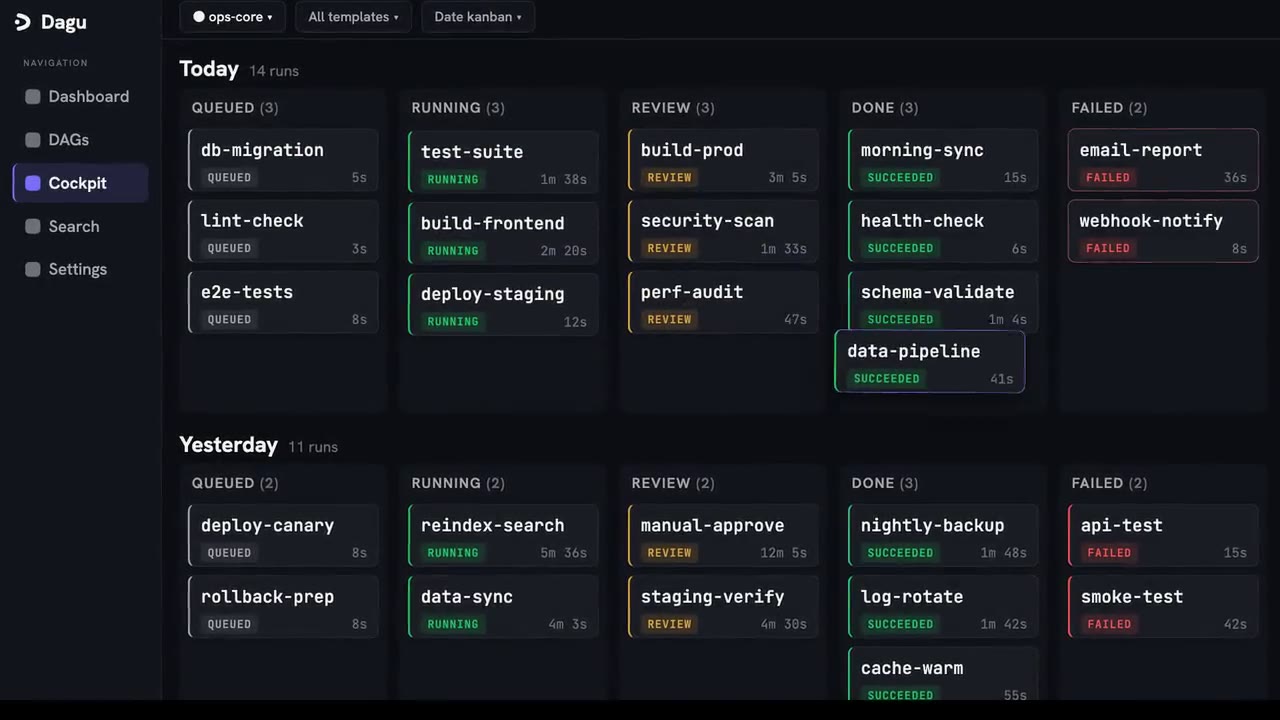This screenshot has height=720, width=1280.
Task: Click the Today section heading
Action: [x=209, y=69]
